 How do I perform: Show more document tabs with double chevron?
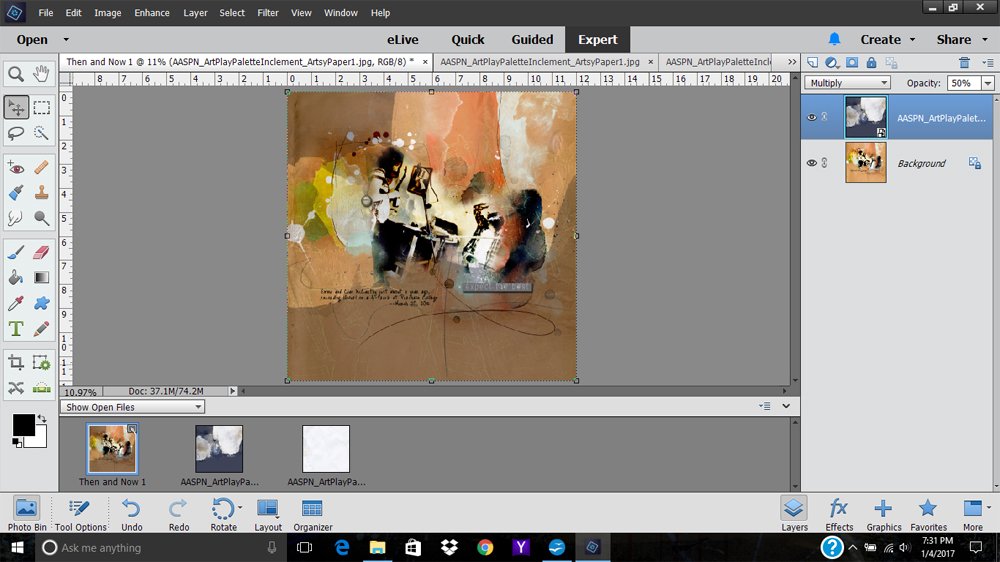click(791, 62)
